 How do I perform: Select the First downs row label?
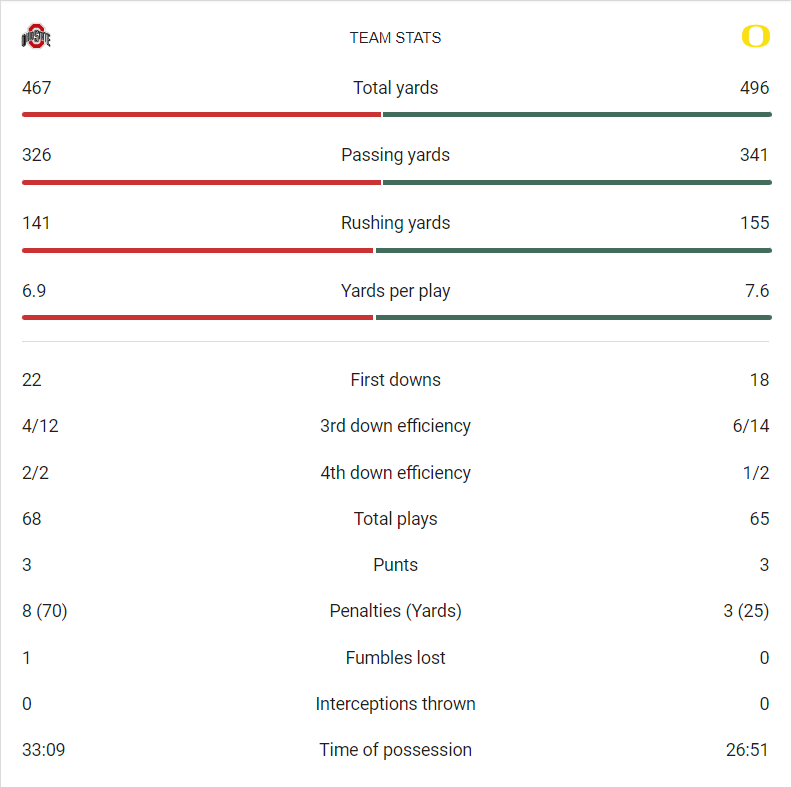click(x=395, y=380)
